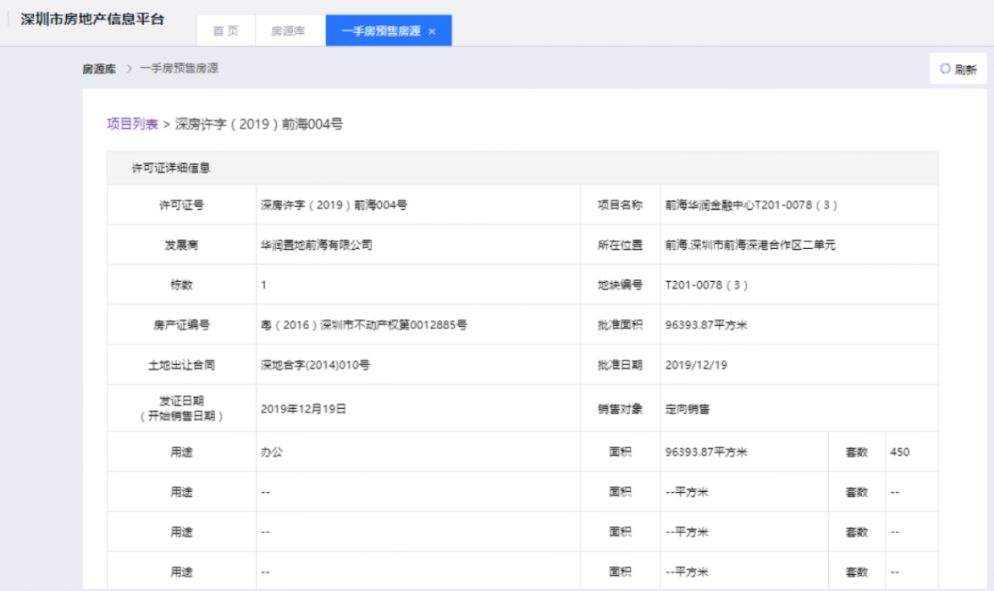Click the property certificate number 粤（2016）深圳市不动产权第0012885号
The height and width of the screenshot is (591, 994).
364,325
